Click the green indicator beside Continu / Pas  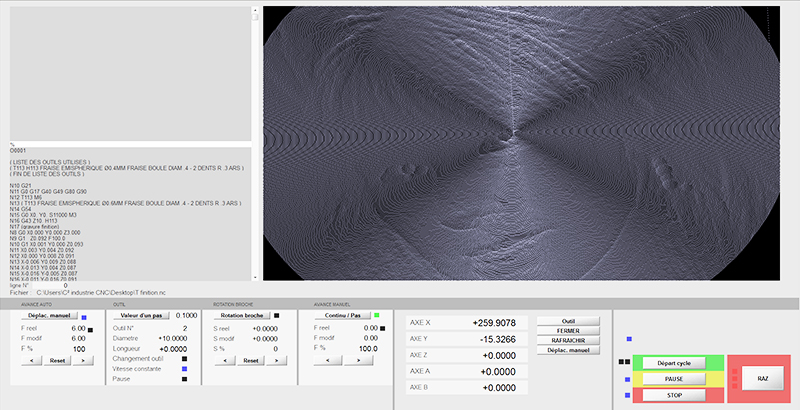377,316
